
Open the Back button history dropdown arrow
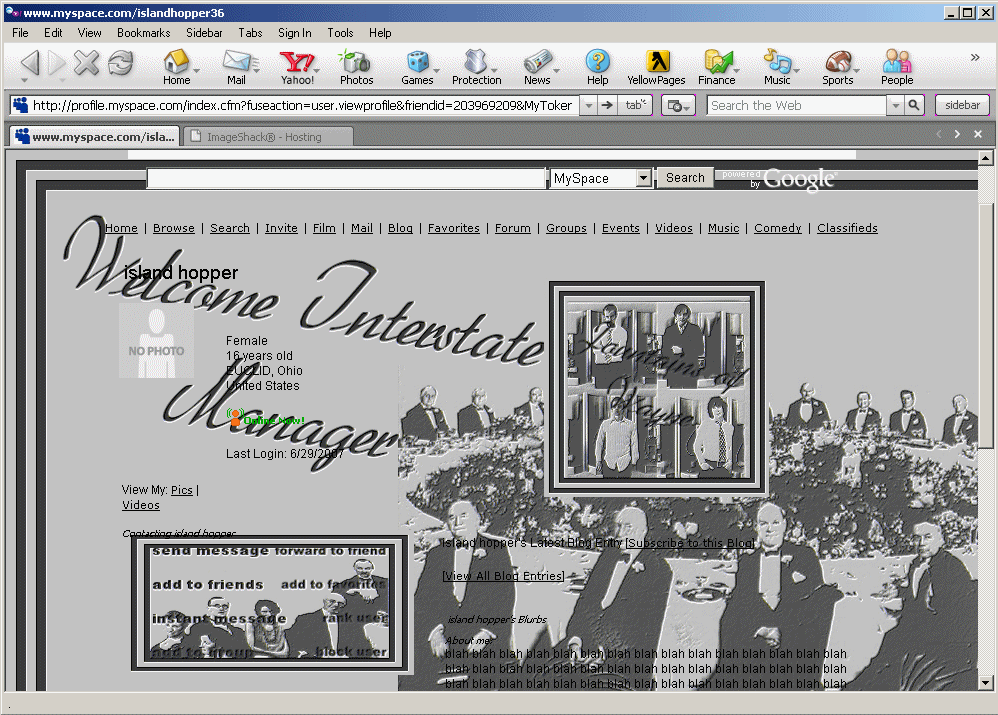point(24,80)
